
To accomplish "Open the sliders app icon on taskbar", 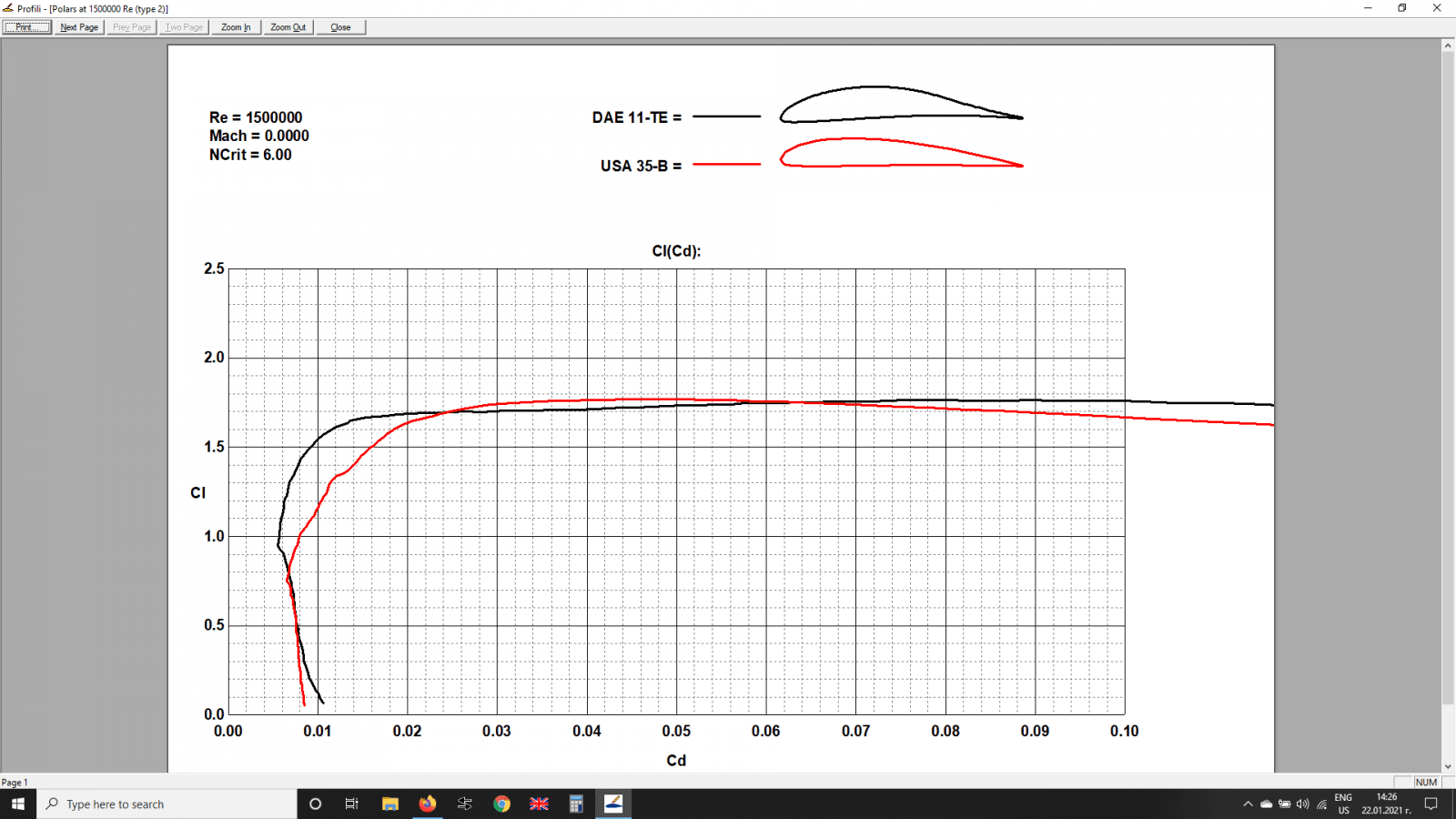I will (465, 804).
